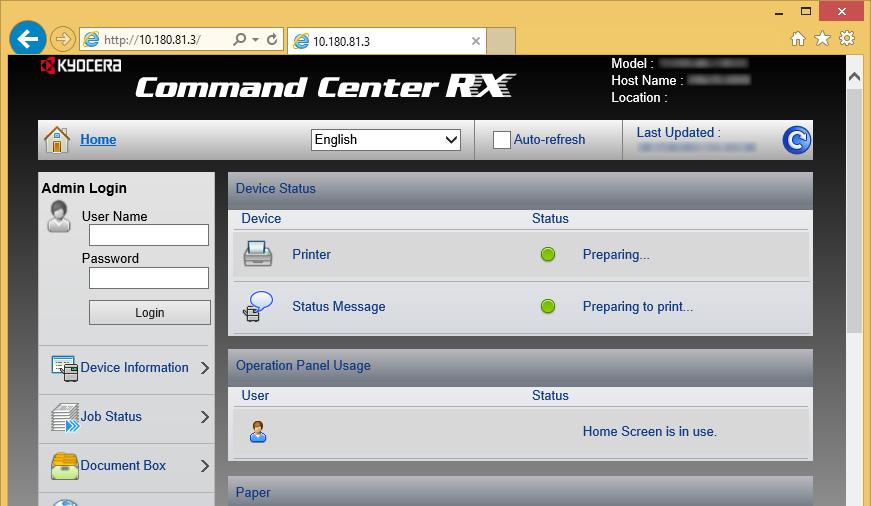Open browser Tools gear icon
The width and height of the screenshot is (871, 506).
pyautogui.click(x=847, y=38)
